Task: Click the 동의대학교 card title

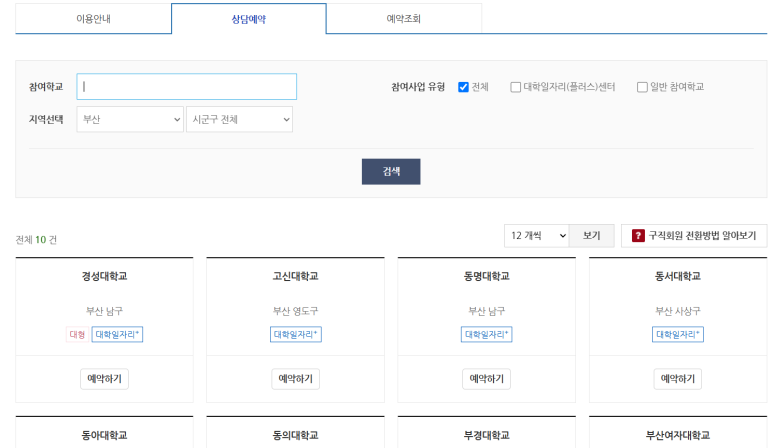Action: point(295,435)
